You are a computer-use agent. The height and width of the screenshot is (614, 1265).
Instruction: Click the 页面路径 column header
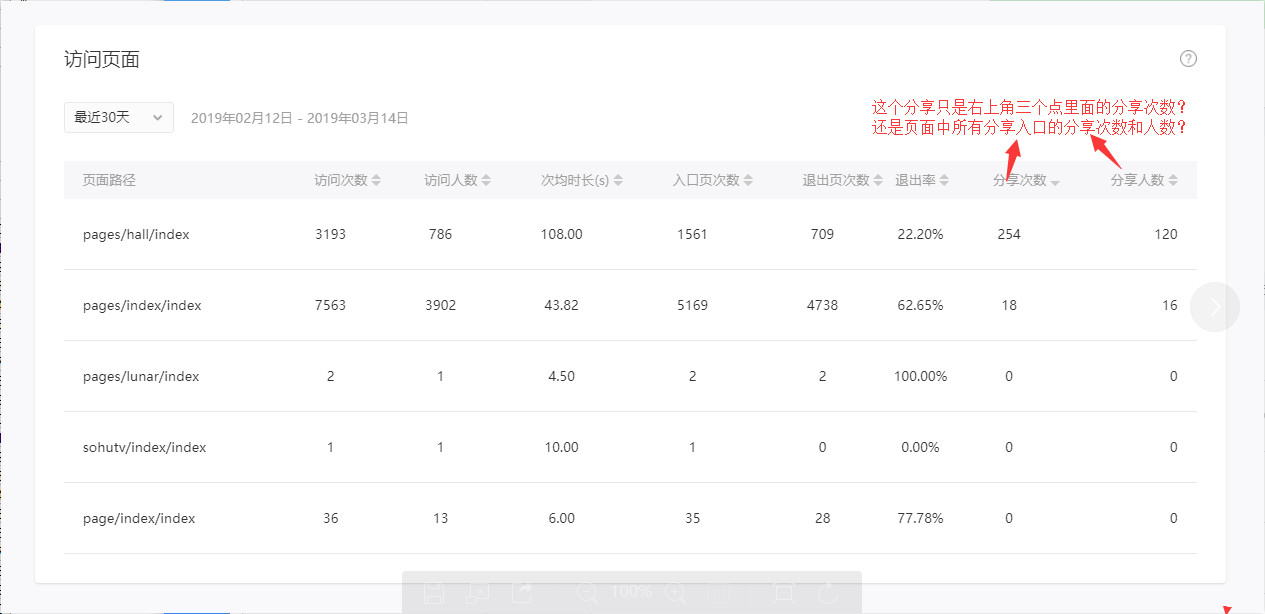click(x=109, y=181)
